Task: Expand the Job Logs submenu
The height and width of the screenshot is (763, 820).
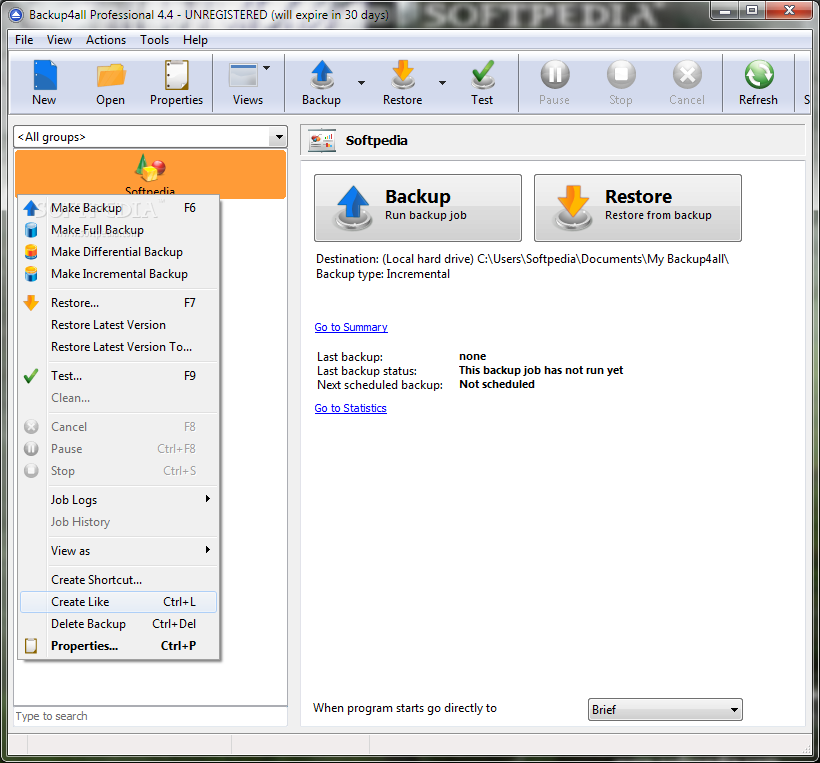Action: click(119, 500)
